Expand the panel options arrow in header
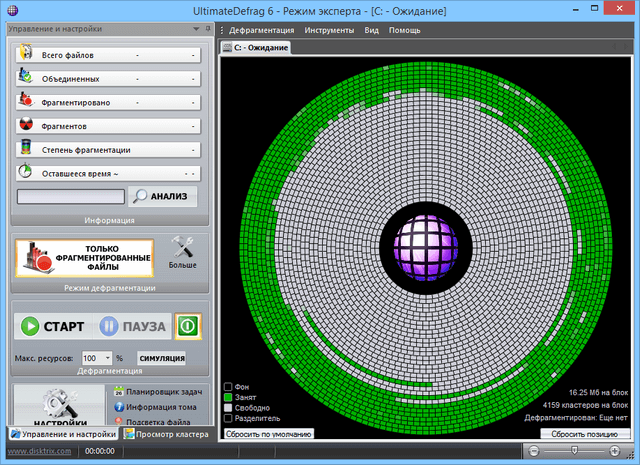The height and width of the screenshot is (465, 640). click(x=196, y=30)
